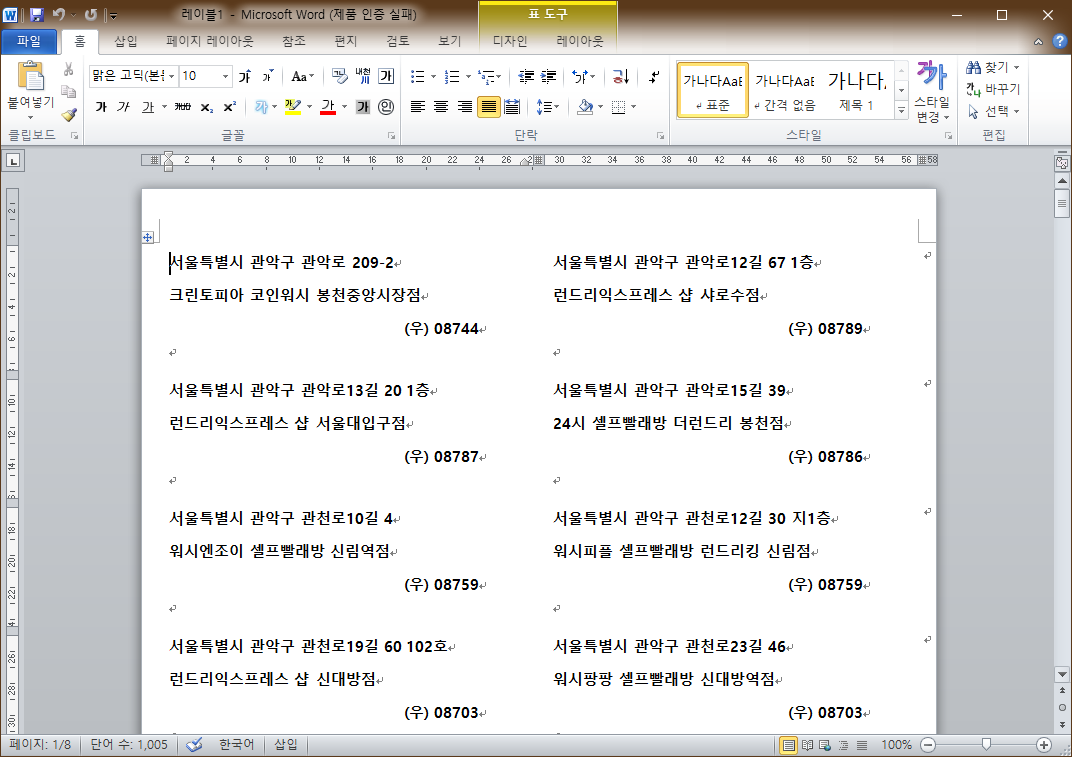This screenshot has height=757, width=1072.
Task: Click the 스타일 변경 Change Styles button
Action: [x=933, y=92]
